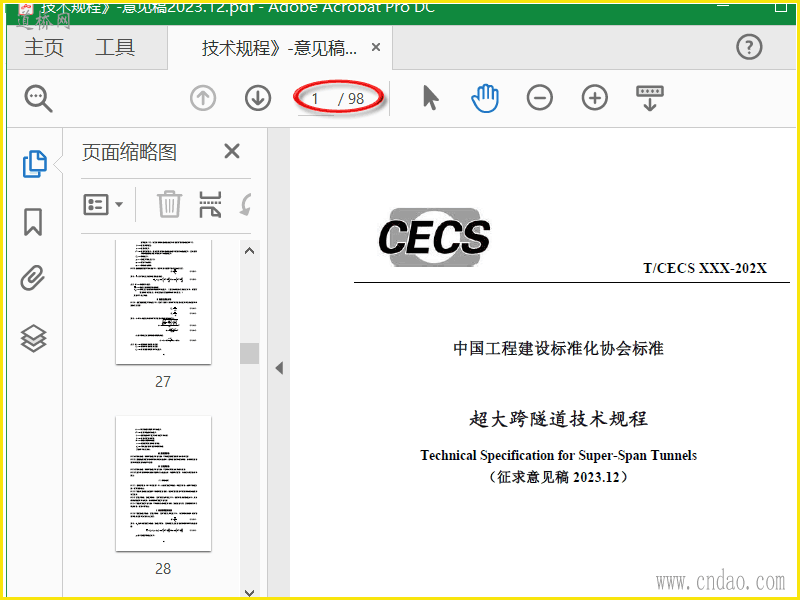Open the bookmarks panel icon
800x600 pixels.
tap(33, 222)
